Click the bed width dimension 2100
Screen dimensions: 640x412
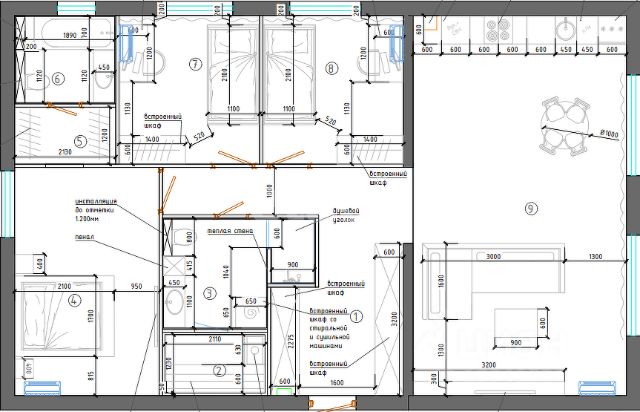point(64,287)
